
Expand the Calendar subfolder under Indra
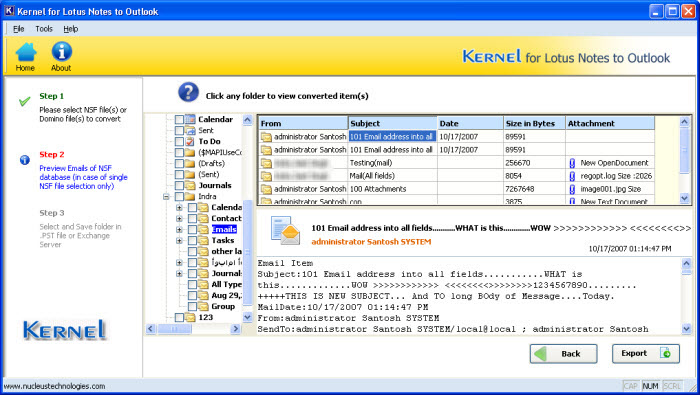point(179,208)
